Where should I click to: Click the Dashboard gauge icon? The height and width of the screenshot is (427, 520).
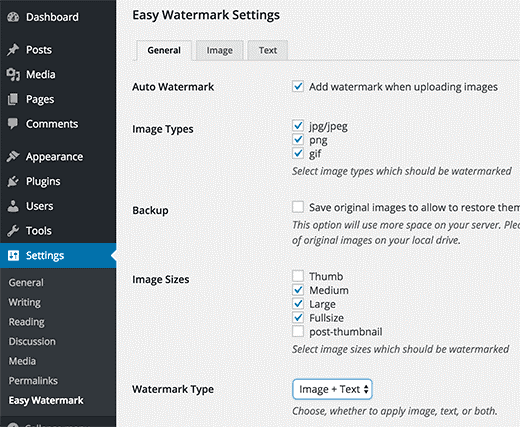click(13, 17)
